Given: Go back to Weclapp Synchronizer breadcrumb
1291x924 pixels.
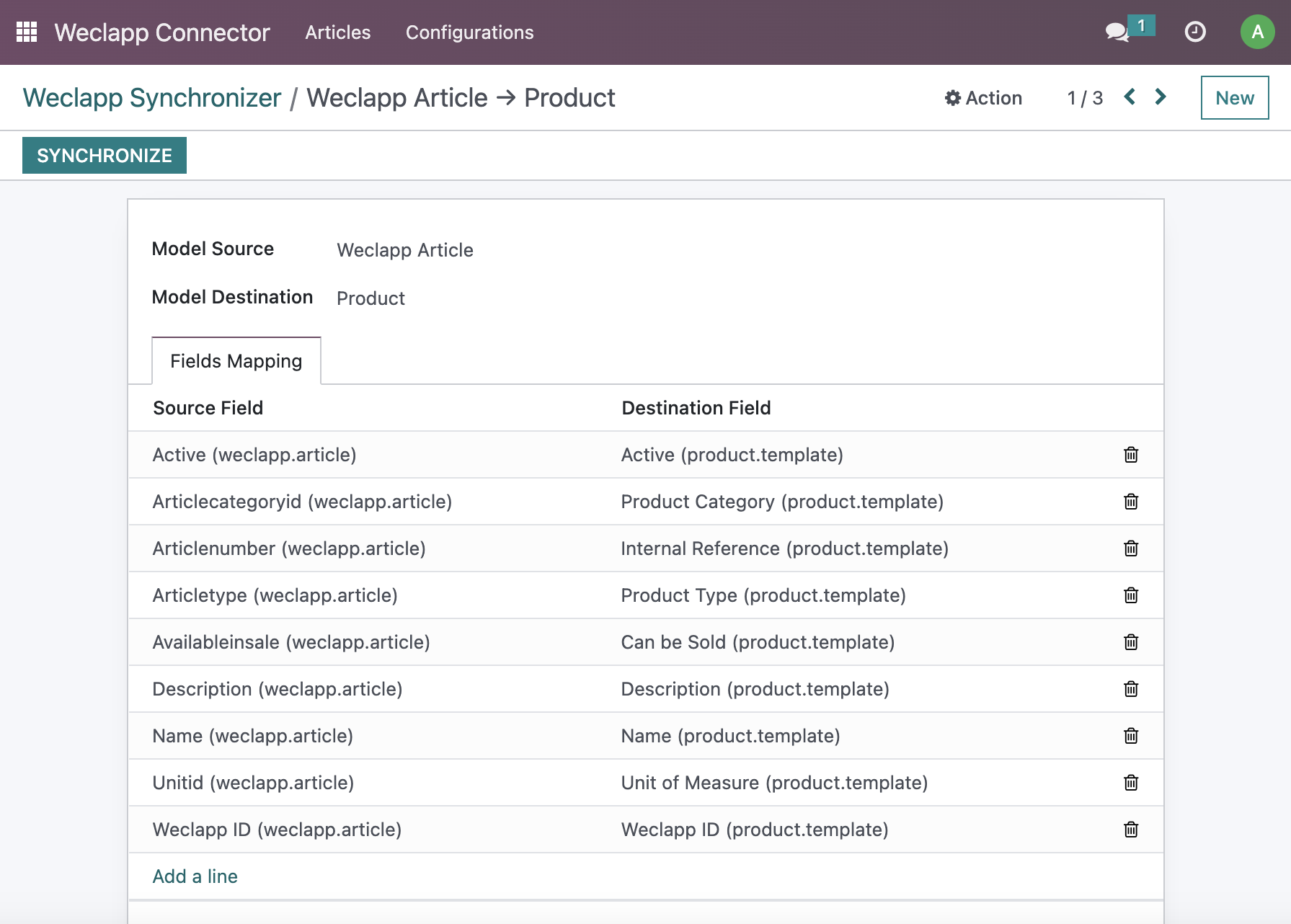Looking at the screenshot, I should point(152,98).
